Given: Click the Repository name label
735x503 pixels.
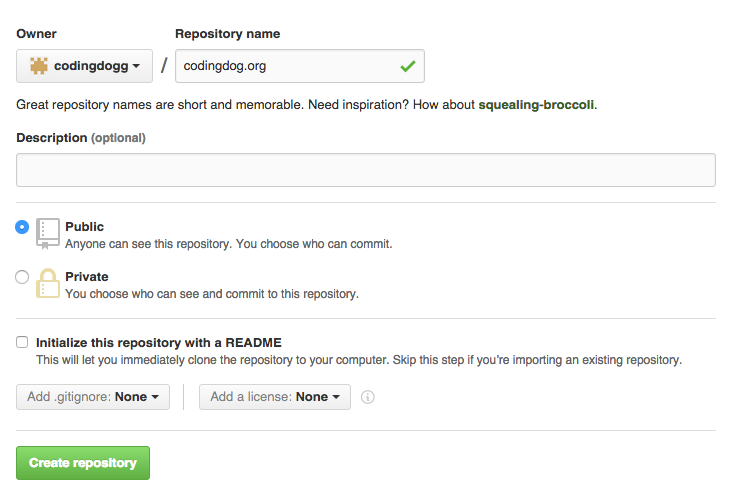Looking at the screenshot, I should tap(228, 34).
